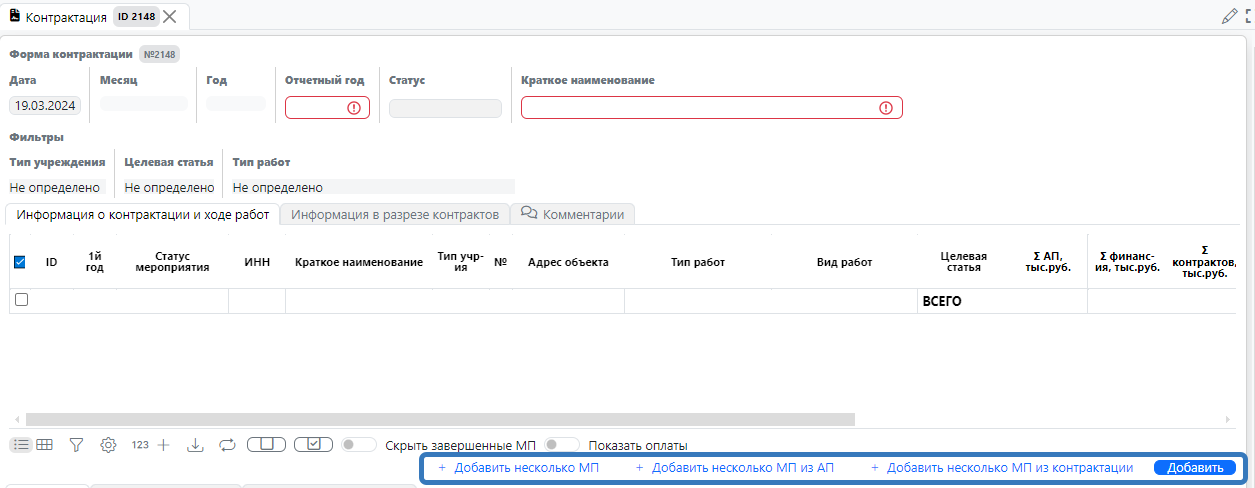Click the plus icon to add row
This screenshot has width=1255, height=488.
[x=164, y=445]
